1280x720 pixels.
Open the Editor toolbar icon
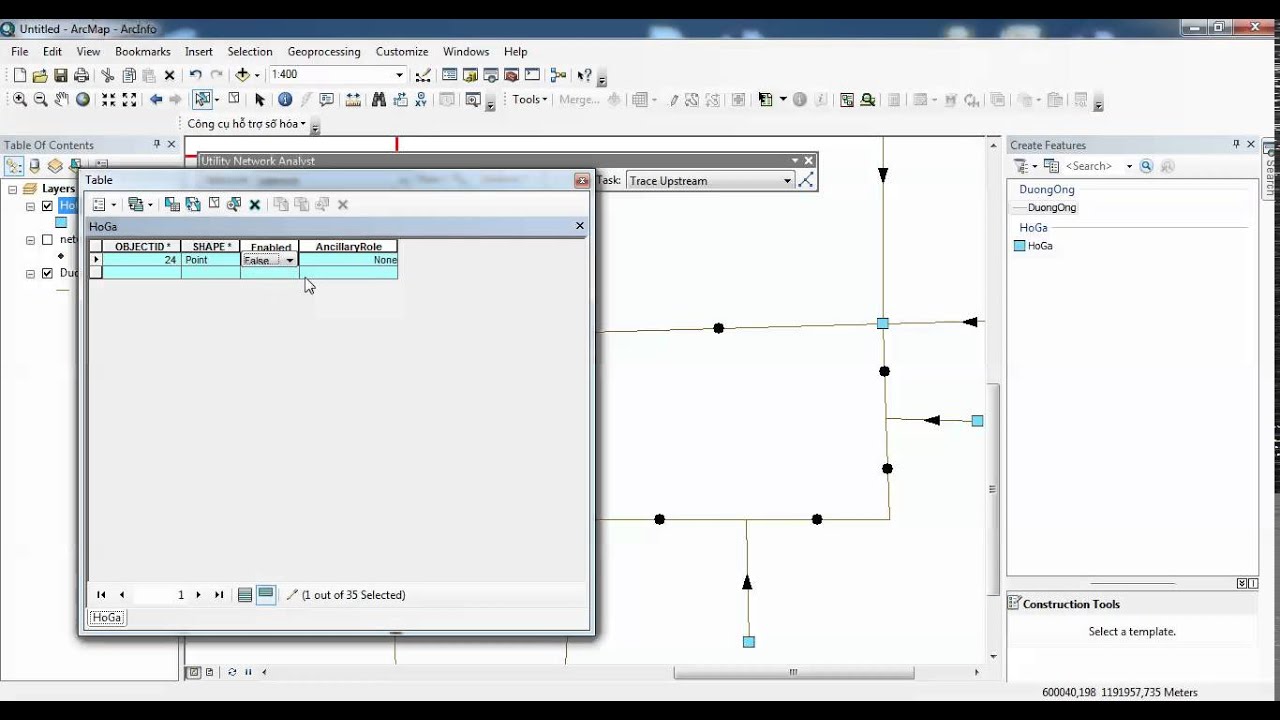422,75
